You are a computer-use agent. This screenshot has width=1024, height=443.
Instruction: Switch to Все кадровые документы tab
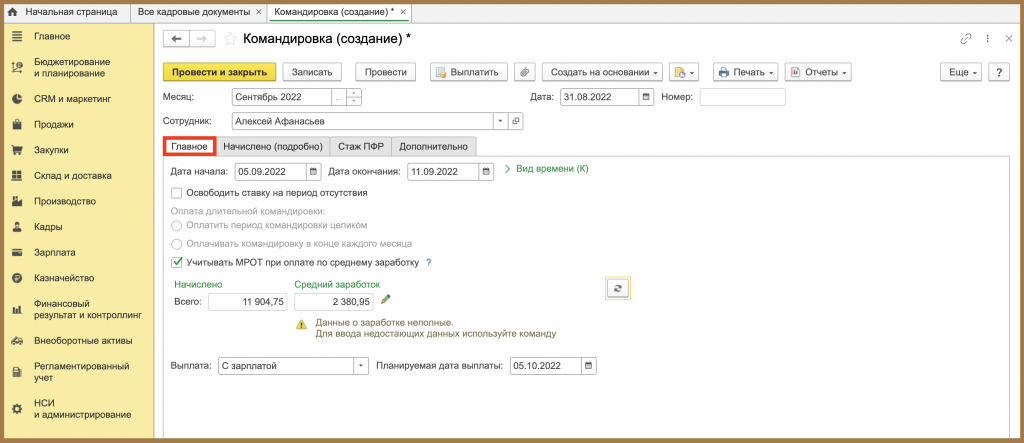(x=193, y=12)
